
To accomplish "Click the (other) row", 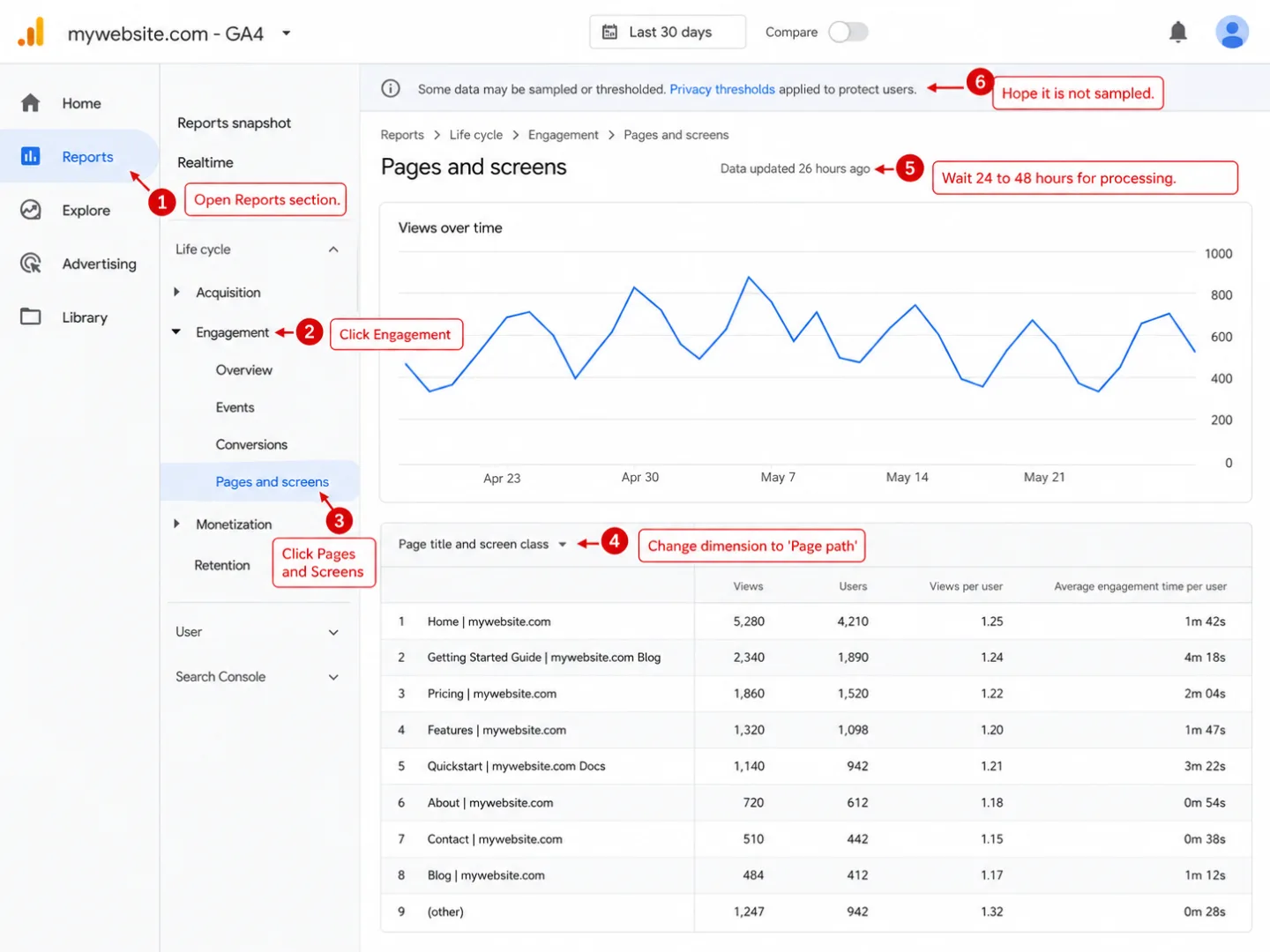I will click(816, 911).
